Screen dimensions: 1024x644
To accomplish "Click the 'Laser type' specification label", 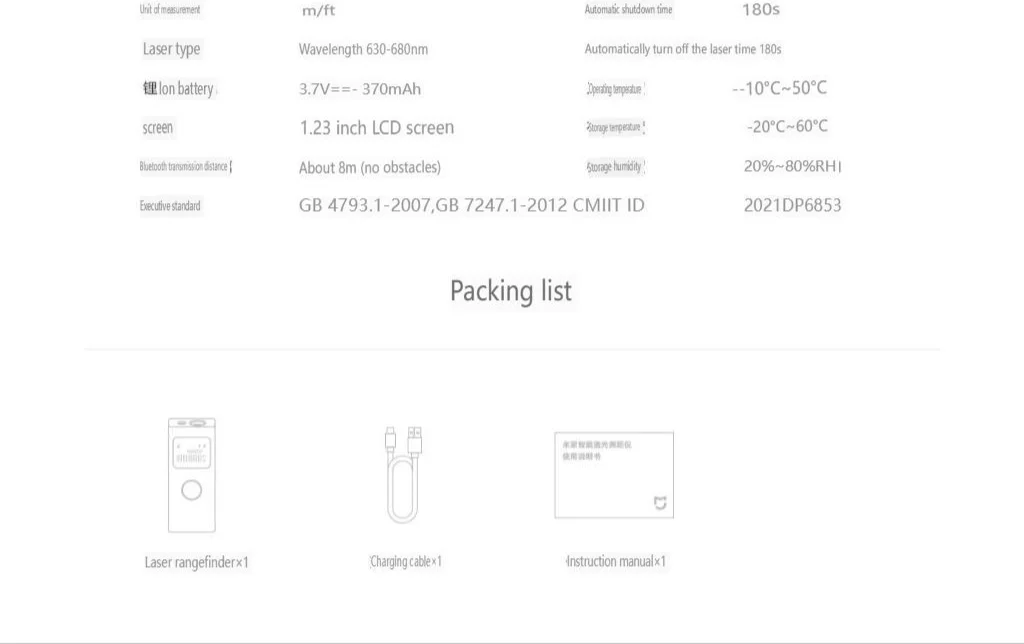I will [x=171, y=49].
